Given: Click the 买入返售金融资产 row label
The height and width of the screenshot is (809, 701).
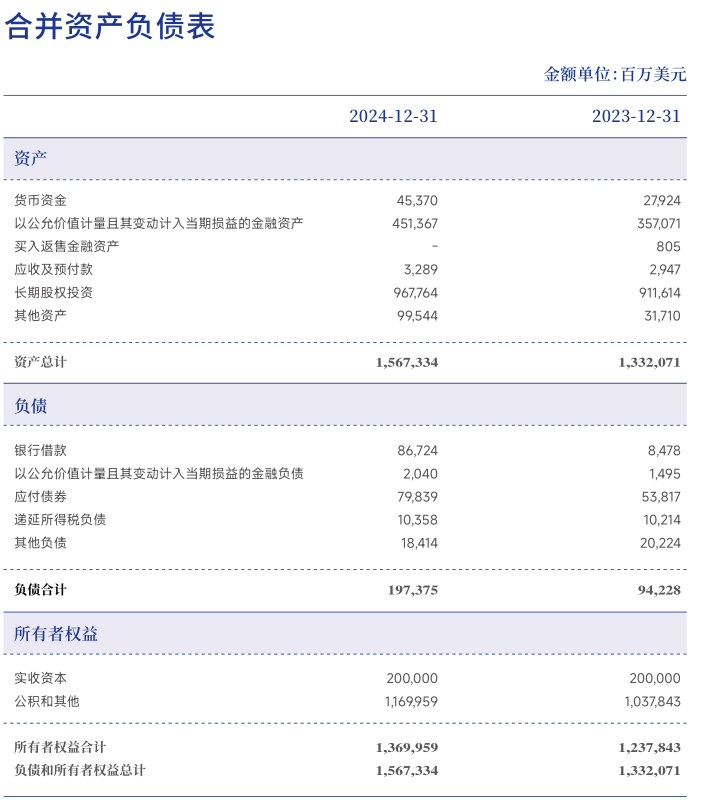Looking at the screenshot, I should pos(67,247).
